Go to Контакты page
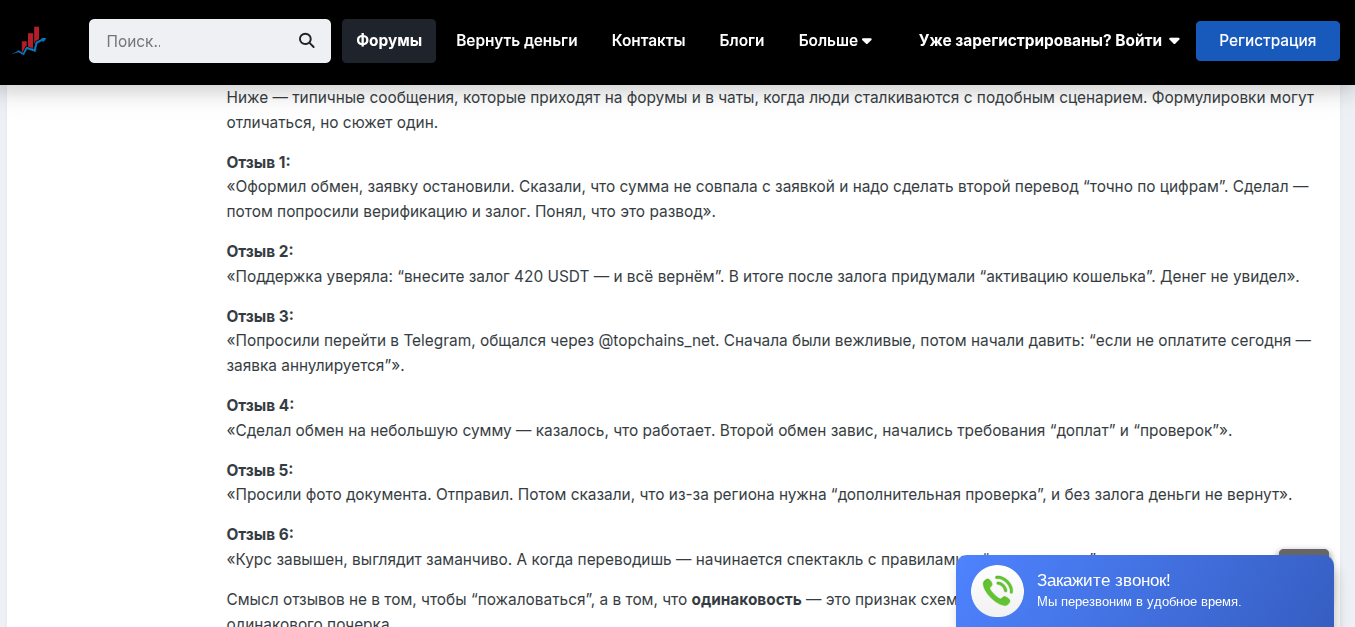Viewport: 1355px width, 627px height. pyautogui.click(x=649, y=41)
